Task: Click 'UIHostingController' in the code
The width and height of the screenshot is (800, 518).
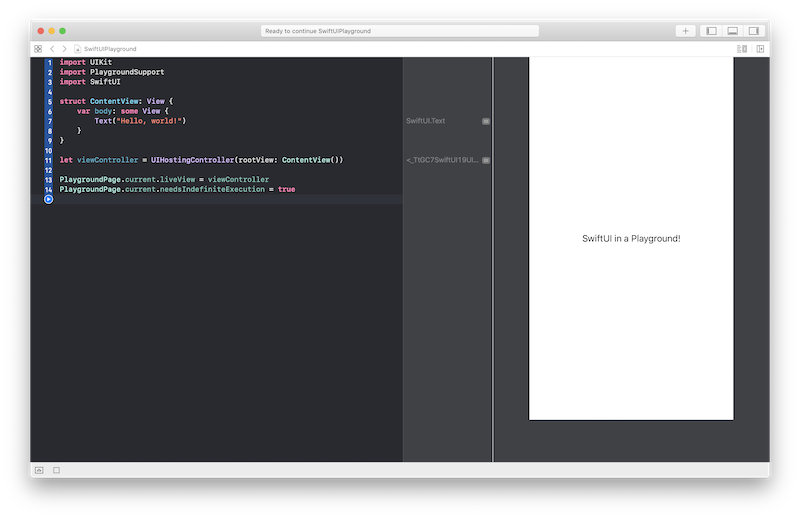Action: (192, 160)
